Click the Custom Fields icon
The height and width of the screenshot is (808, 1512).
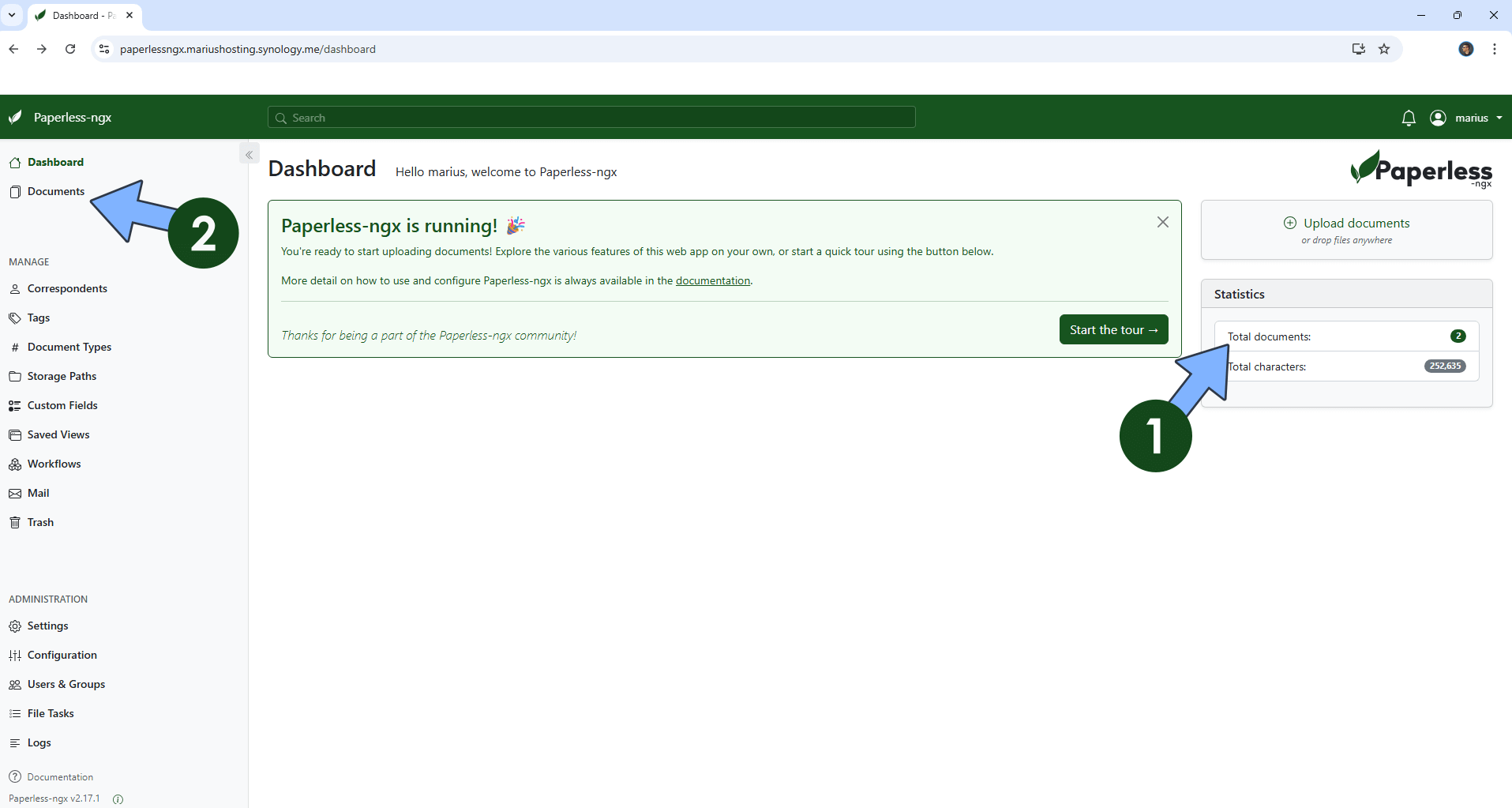point(15,406)
